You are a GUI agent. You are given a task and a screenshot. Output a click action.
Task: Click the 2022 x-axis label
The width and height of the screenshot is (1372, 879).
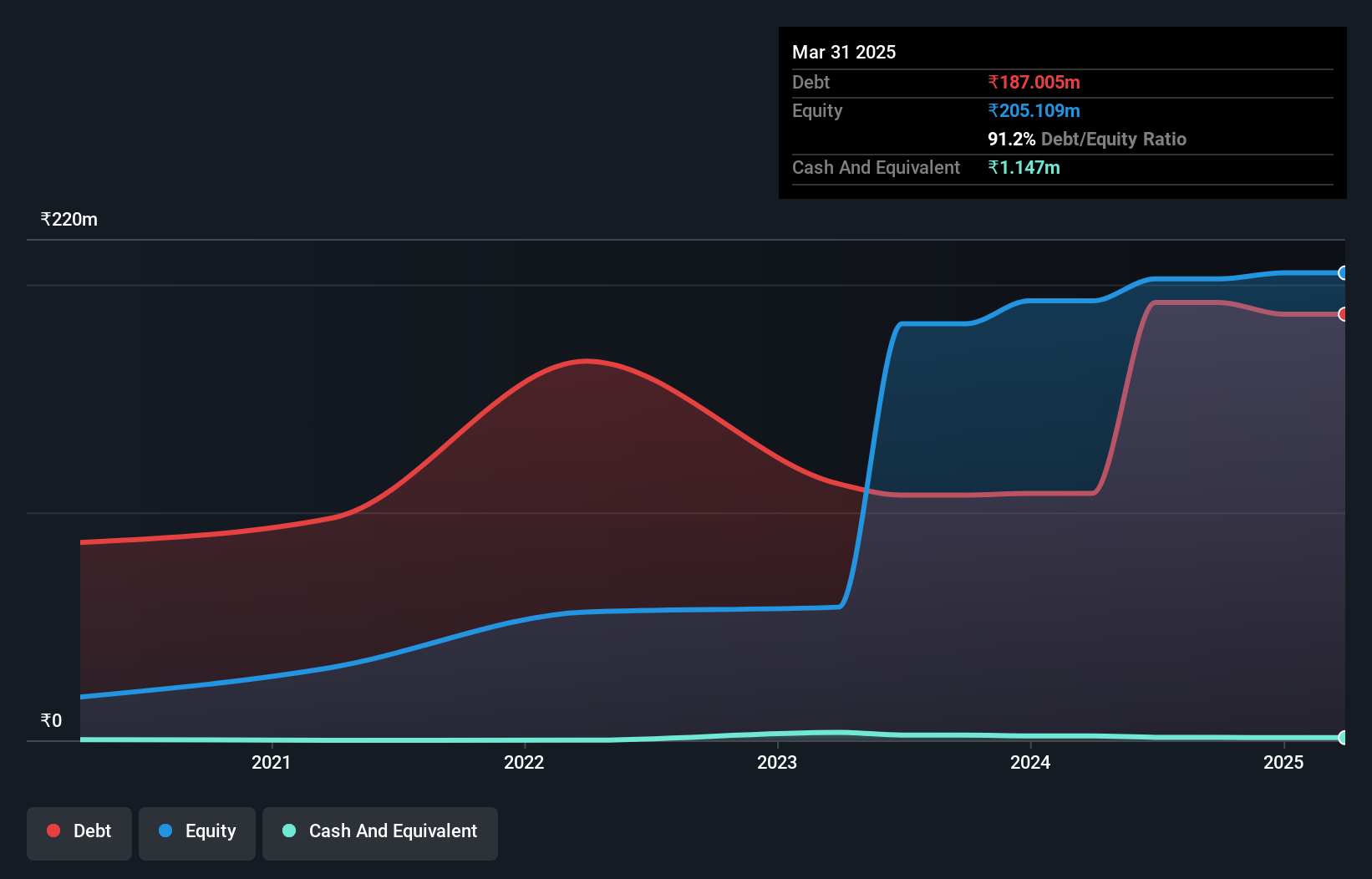[x=524, y=762]
